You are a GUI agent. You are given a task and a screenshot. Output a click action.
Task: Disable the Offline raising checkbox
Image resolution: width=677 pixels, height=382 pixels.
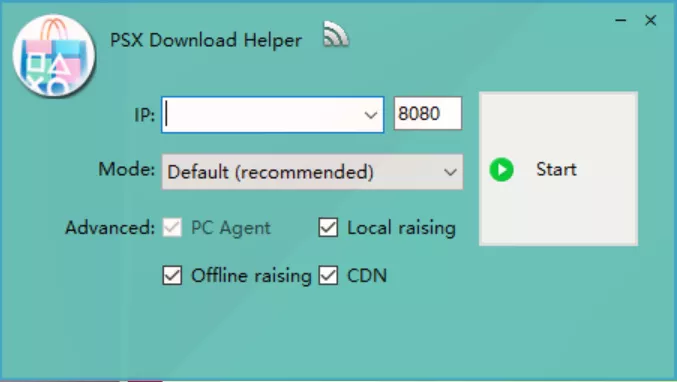(x=172, y=275)
